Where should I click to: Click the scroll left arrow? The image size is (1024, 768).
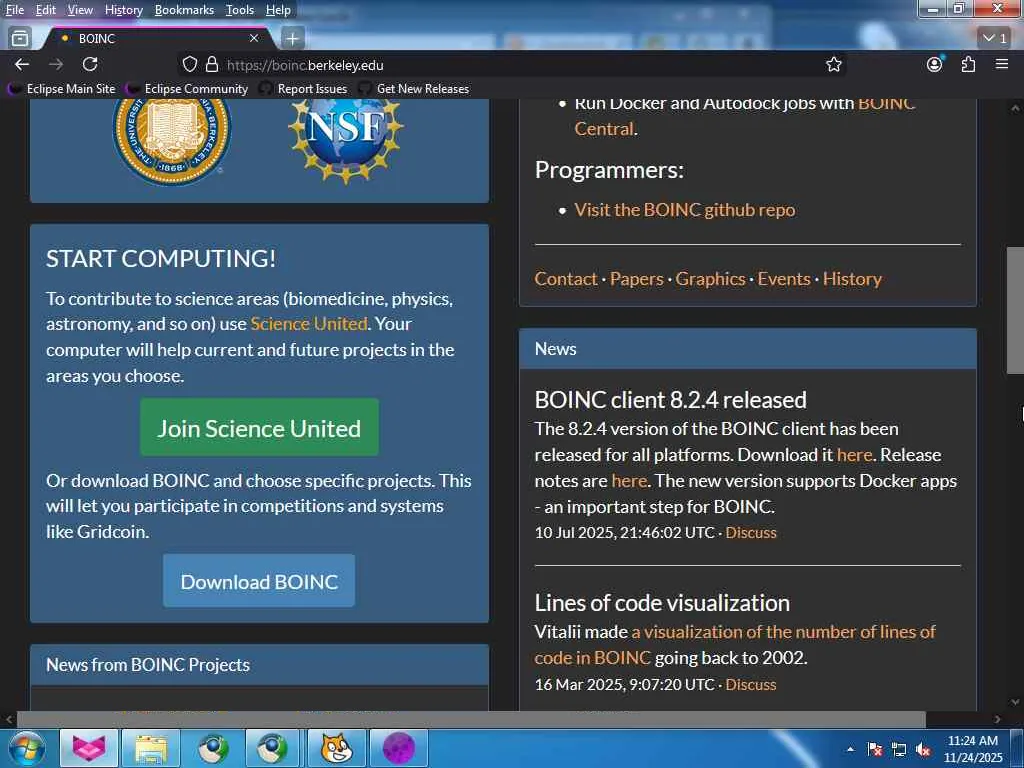(8, 719)
